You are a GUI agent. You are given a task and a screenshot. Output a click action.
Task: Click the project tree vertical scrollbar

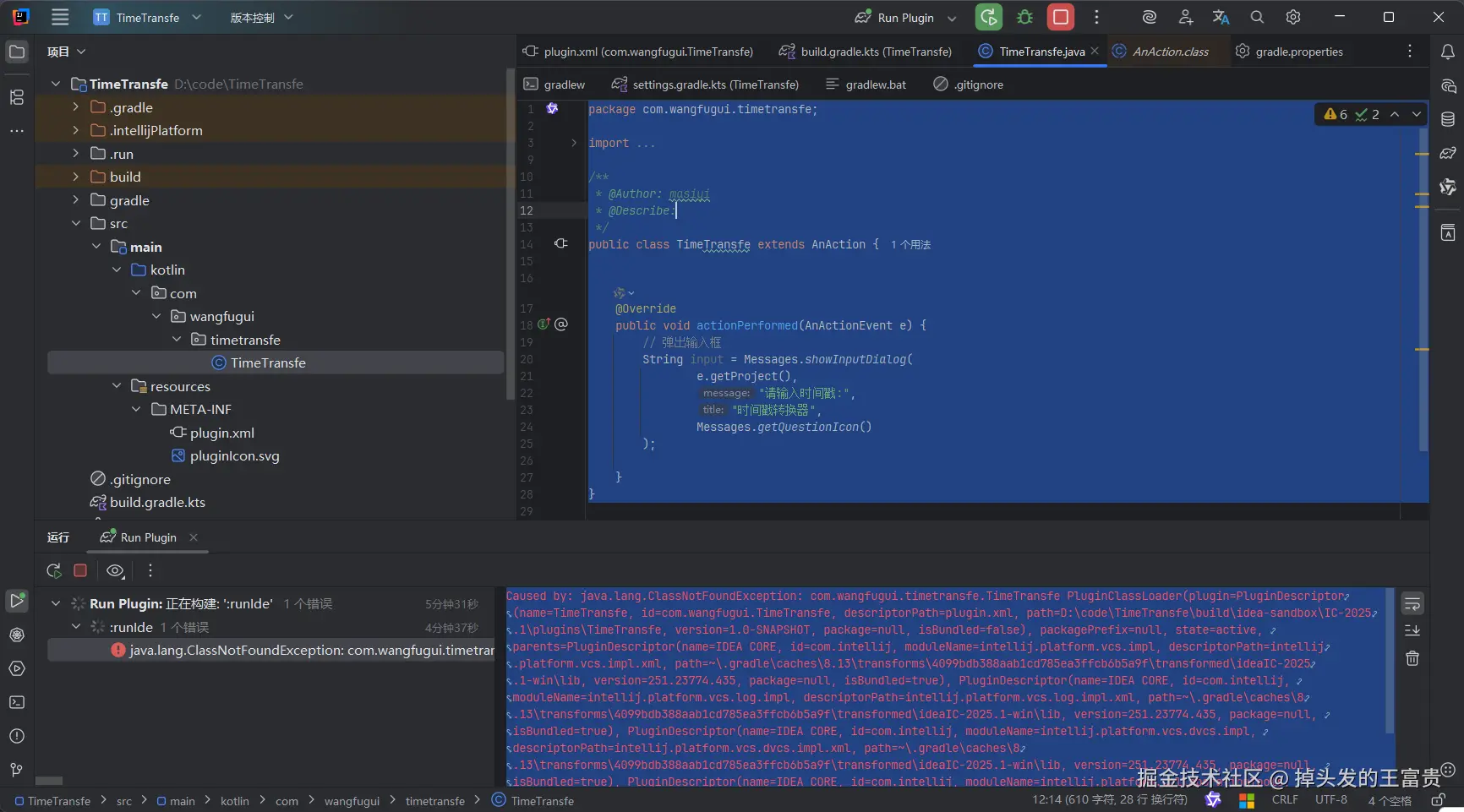pos(510,237)
